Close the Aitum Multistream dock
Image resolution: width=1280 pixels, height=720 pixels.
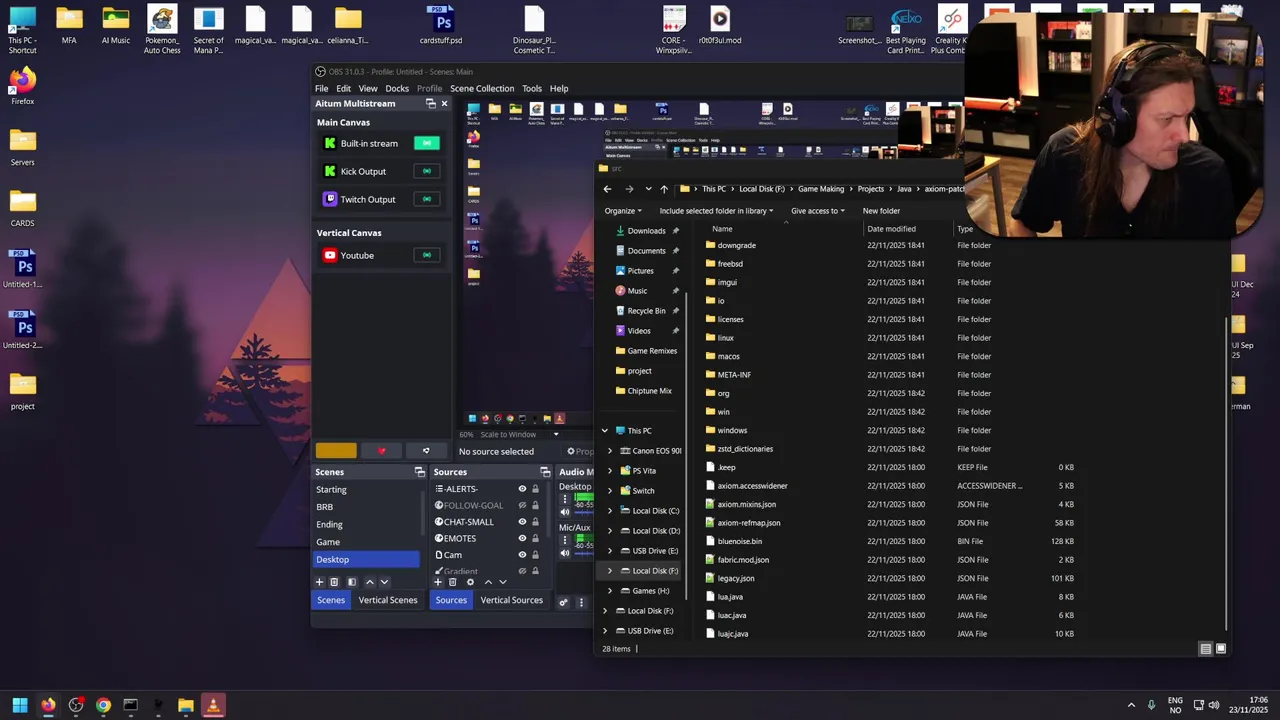(x=444, y=104)
